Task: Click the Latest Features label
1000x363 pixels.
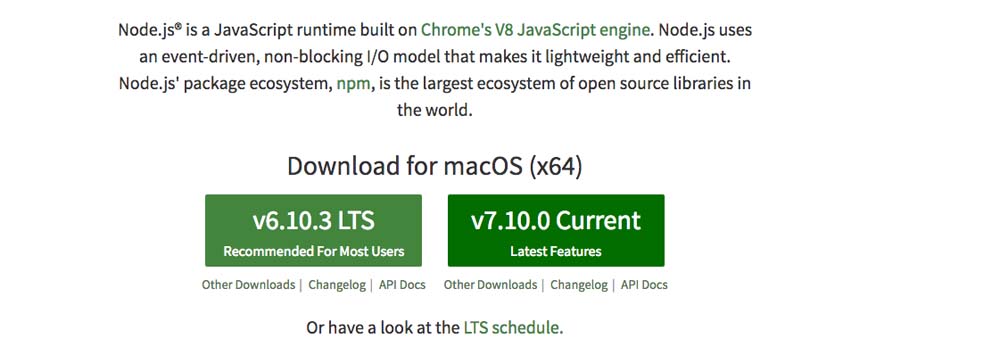Action: pyautogui.click(x=555, y=251)
